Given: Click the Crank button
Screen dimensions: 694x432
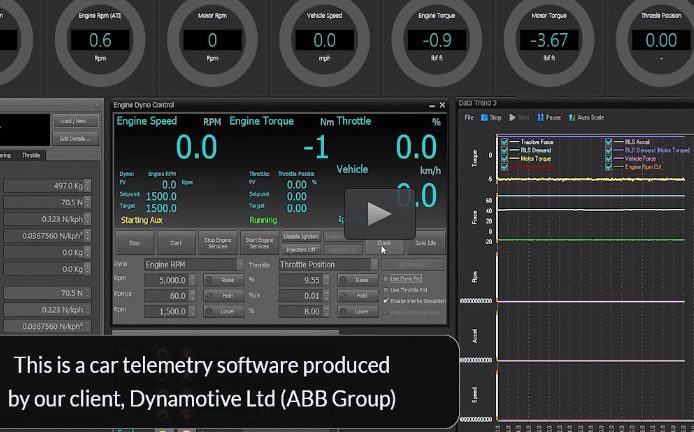Looking at the screenshot, I should [x=384, y=243].
